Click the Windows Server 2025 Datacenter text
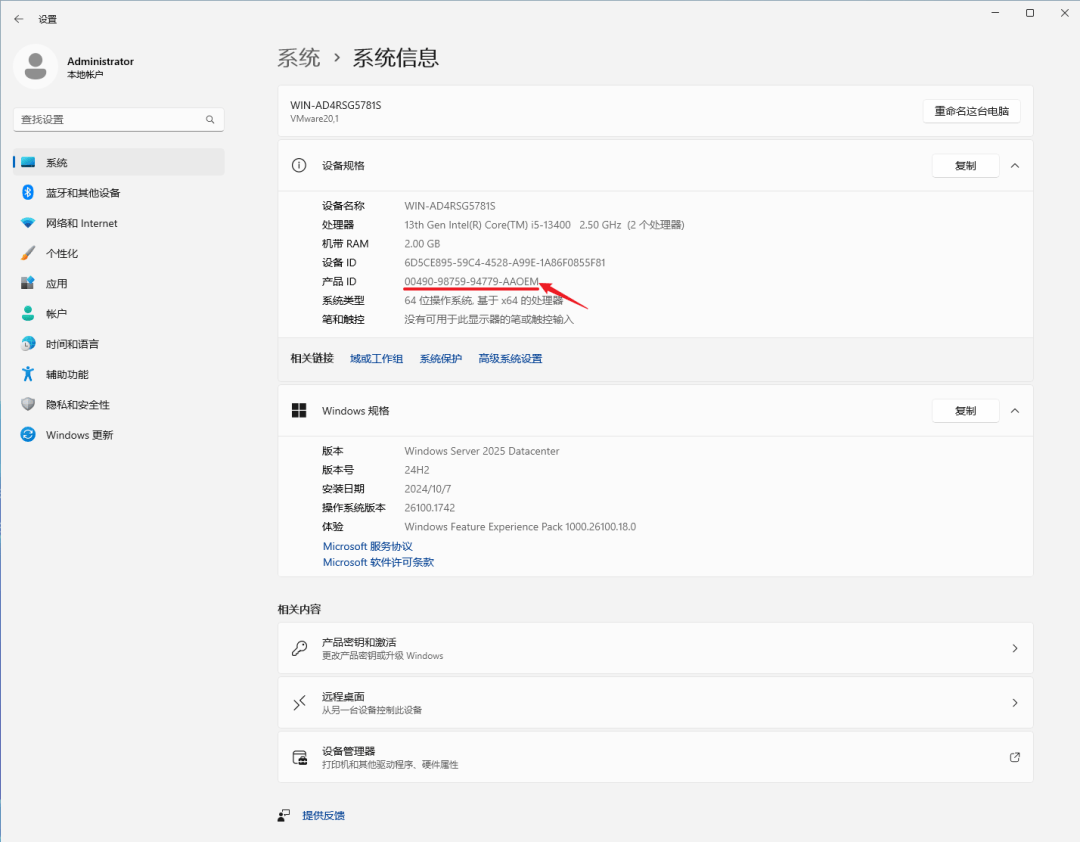 (x=481, y=451)
